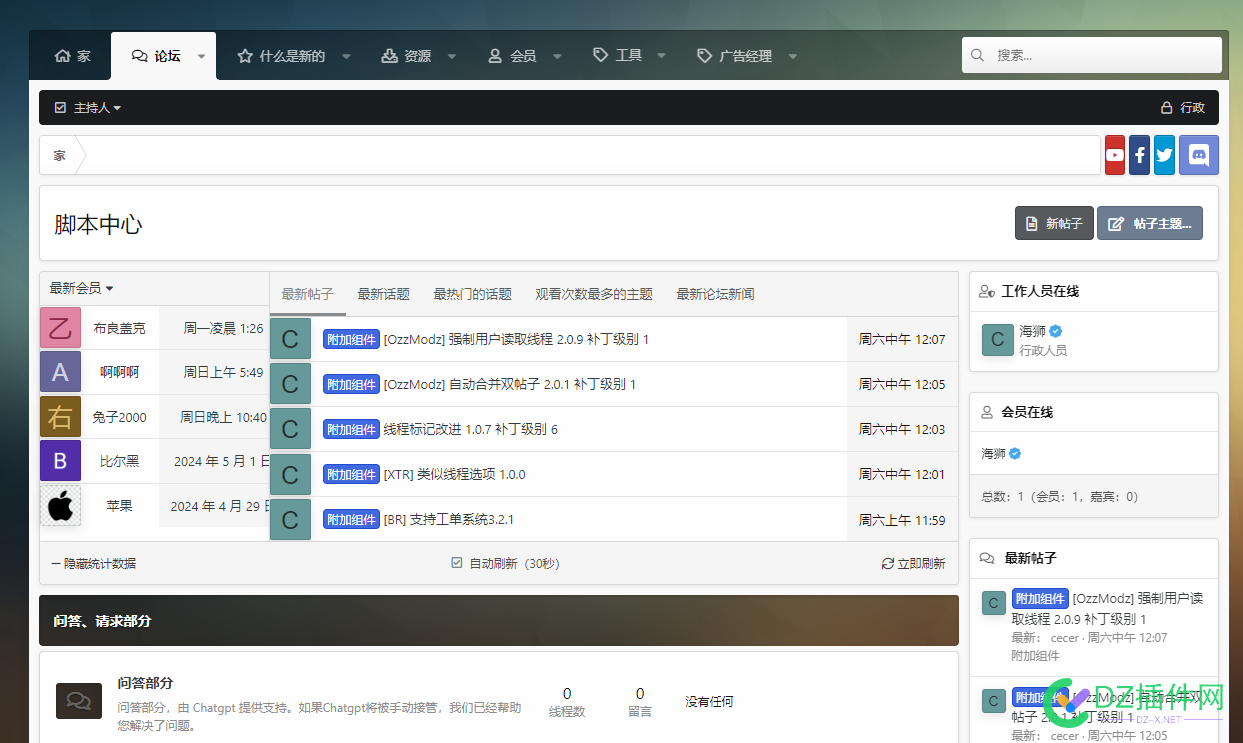
Task: Click poster avatar beside 线程标记改进 1.0.7 post
Action: click(290, 429)
